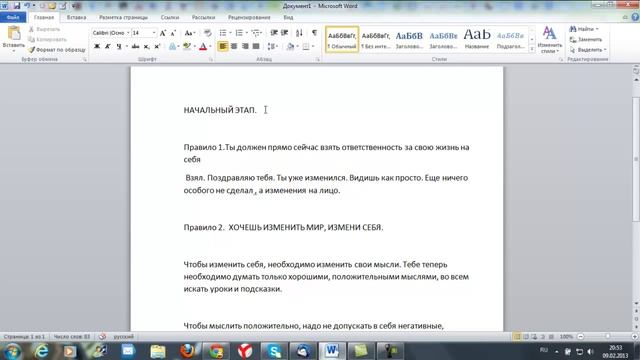
Task: Click the Sort A-Z icon
Action: (x=299, y=33)
